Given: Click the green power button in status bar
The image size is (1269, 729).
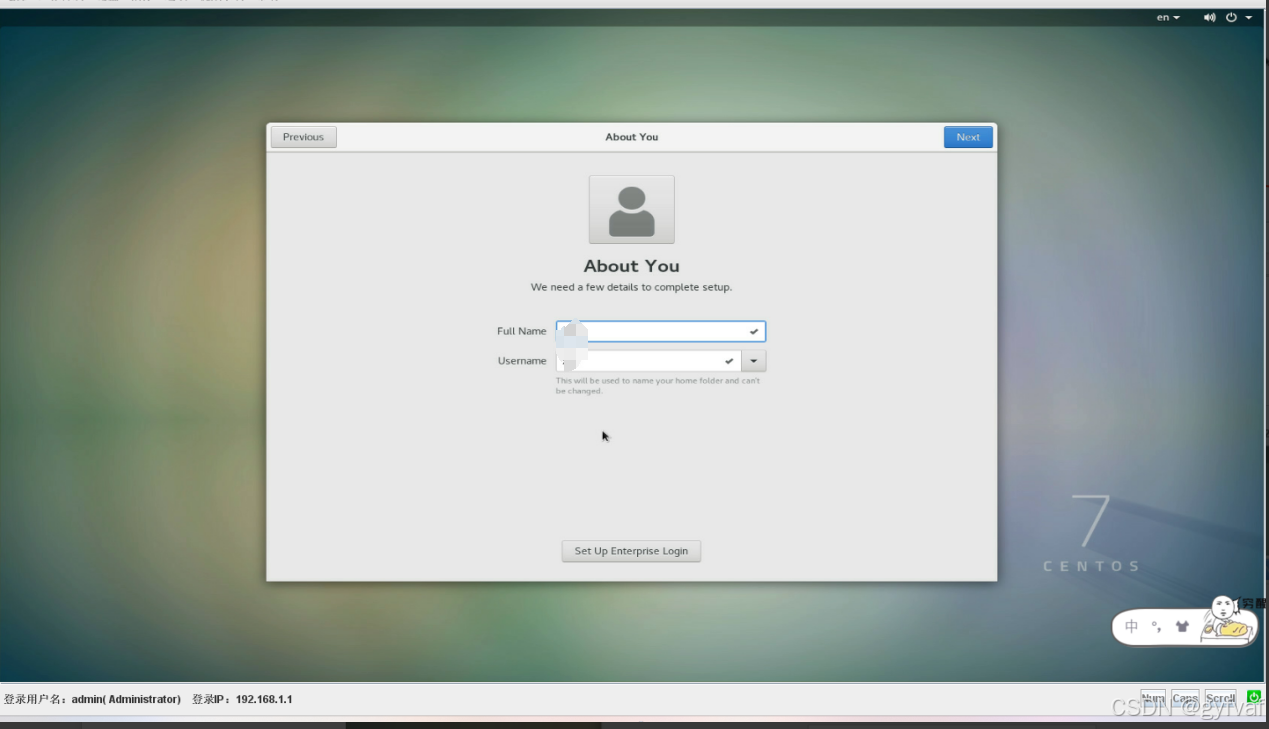Looking at the screenshot, I should tap(1254, 697).
